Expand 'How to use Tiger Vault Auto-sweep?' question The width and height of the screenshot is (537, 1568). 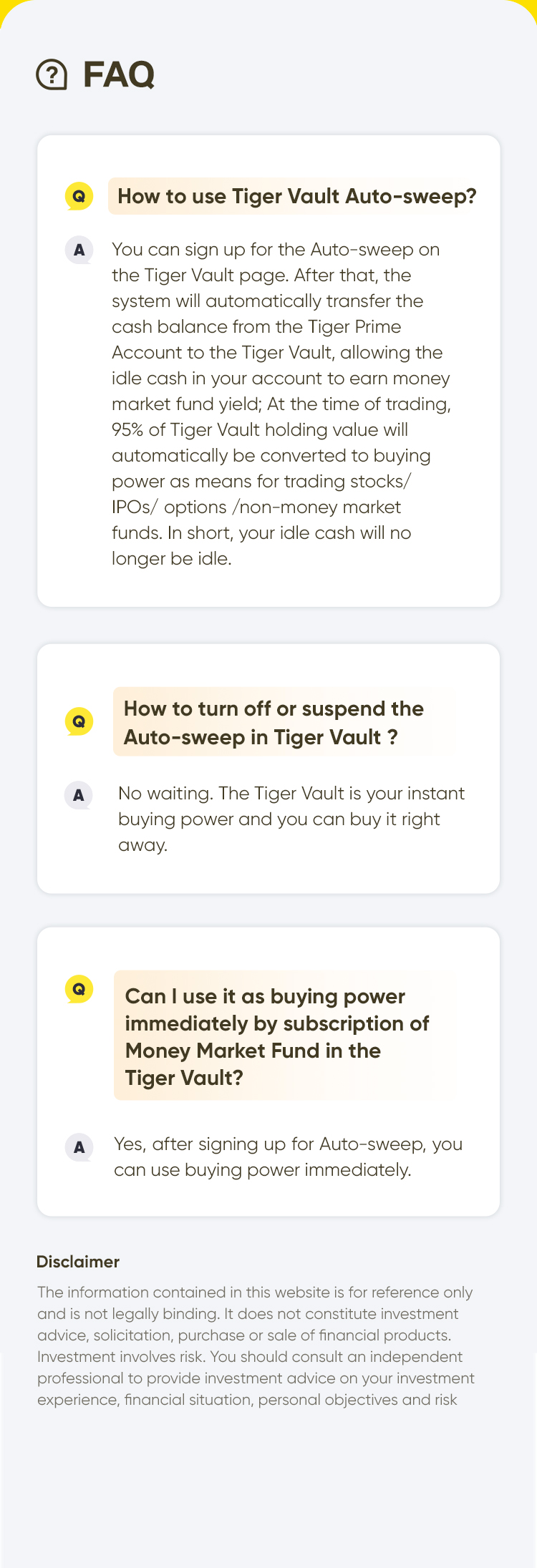(x=296, y=196)
